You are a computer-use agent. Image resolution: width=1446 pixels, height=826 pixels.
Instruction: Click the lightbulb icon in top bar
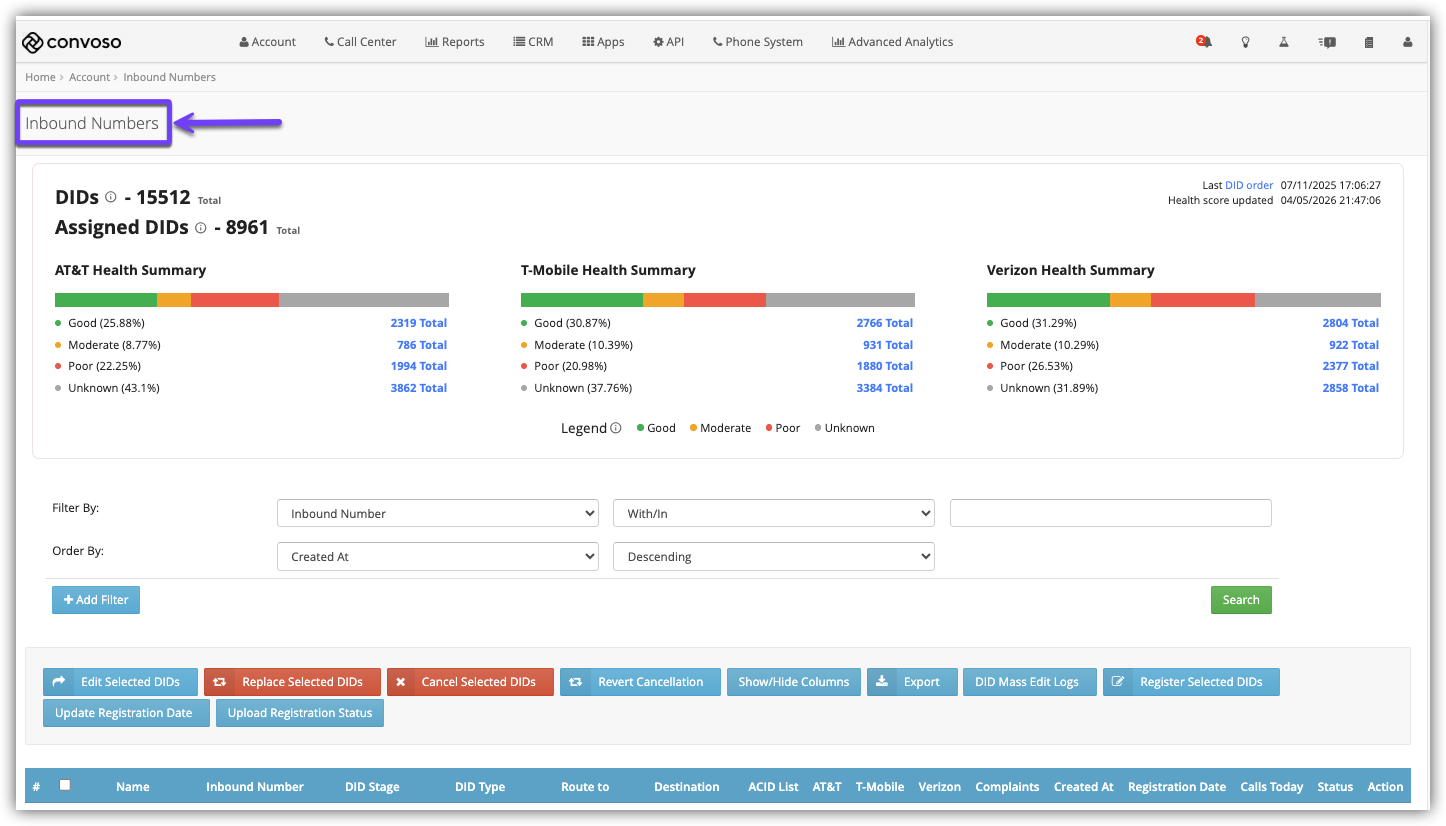pos(1245,42)
